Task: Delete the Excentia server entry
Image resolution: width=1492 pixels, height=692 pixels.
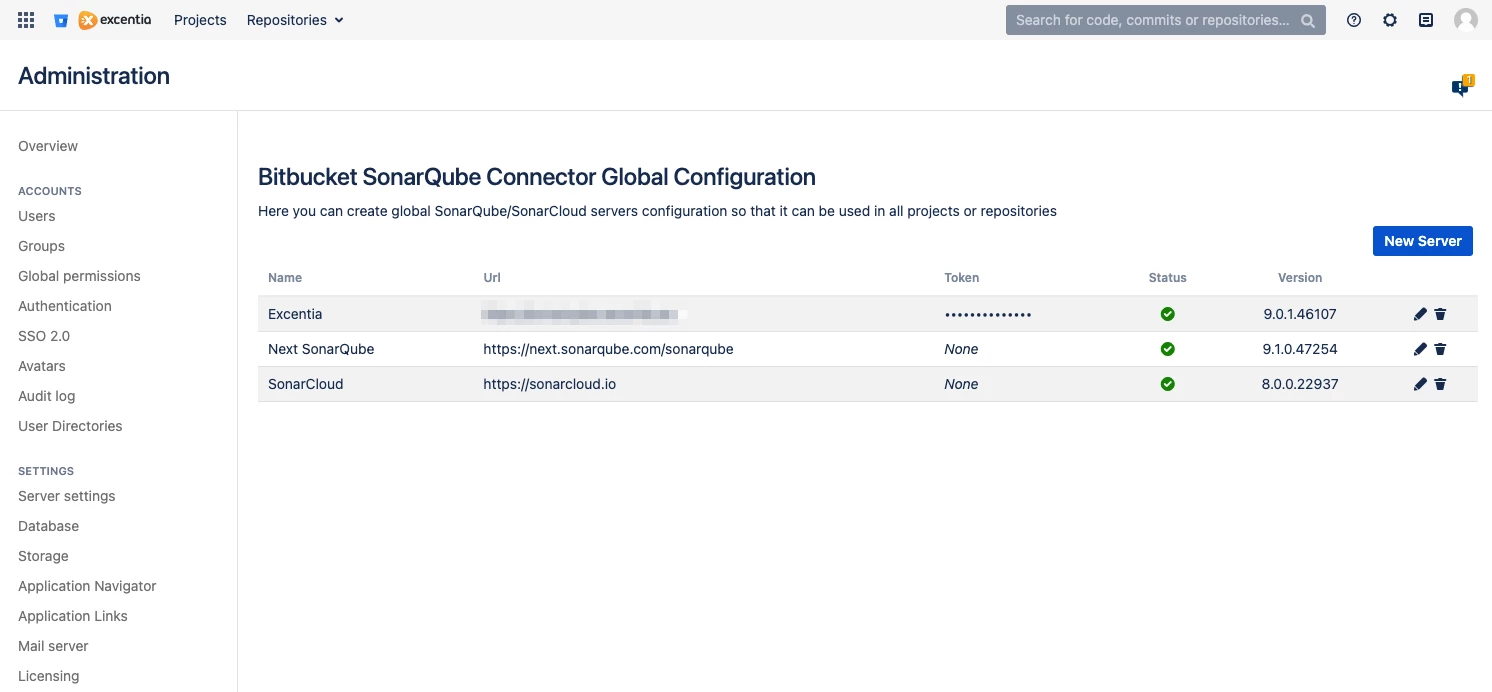Action: [x=1441, y=313]
